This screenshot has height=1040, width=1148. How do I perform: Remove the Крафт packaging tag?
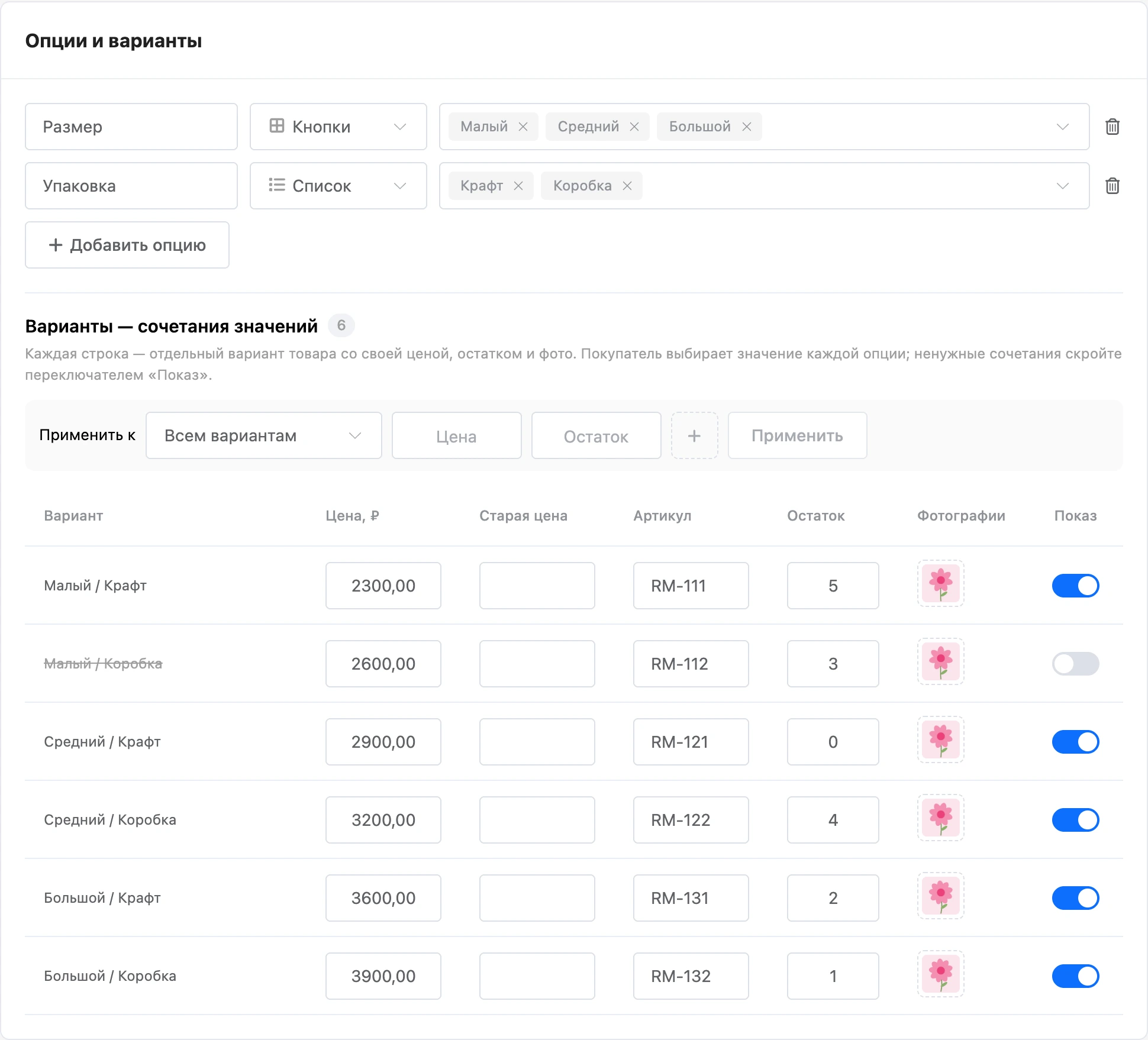click(x=518, y=186)
